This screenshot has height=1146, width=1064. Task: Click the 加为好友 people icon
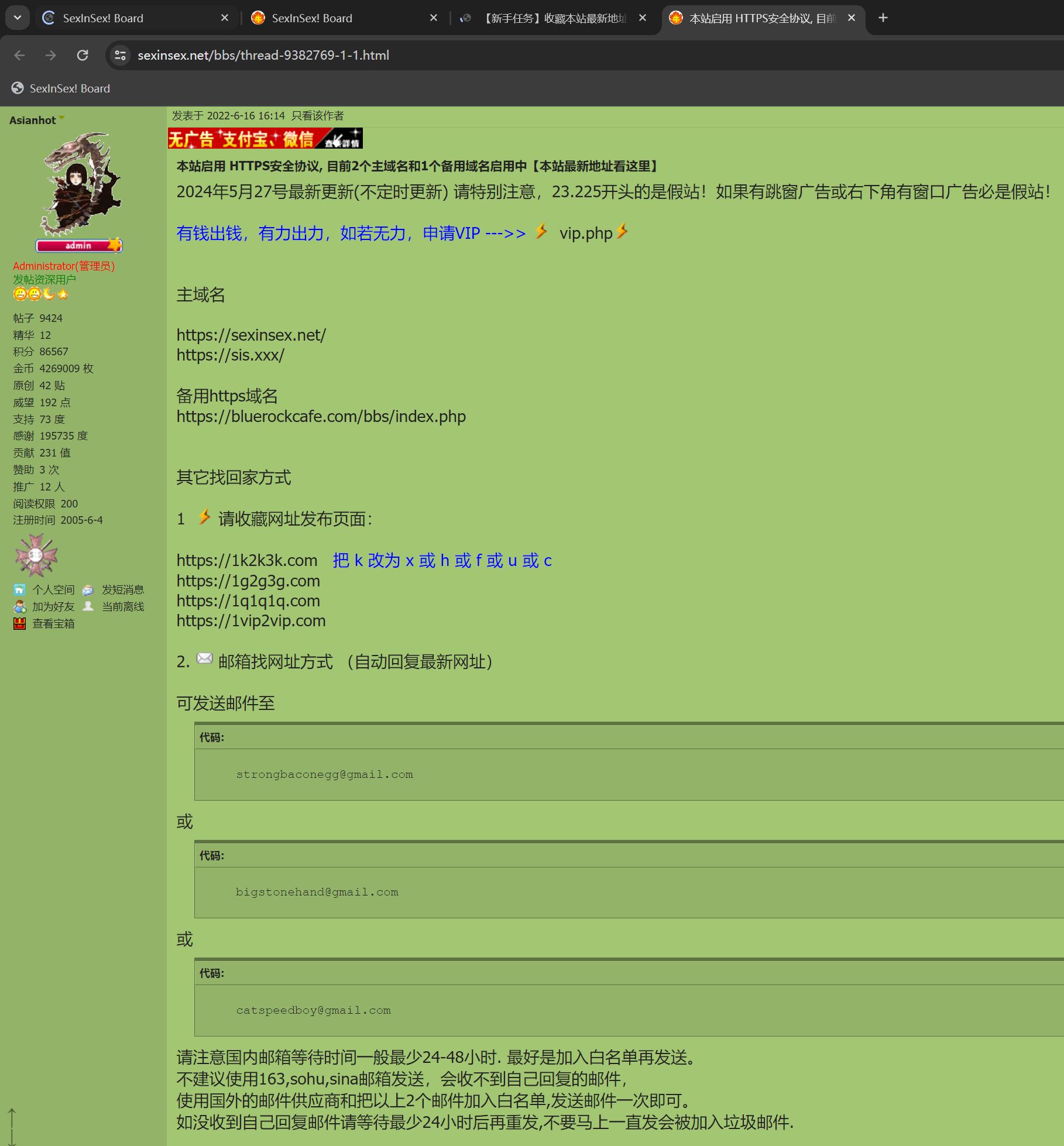[20, 606]
